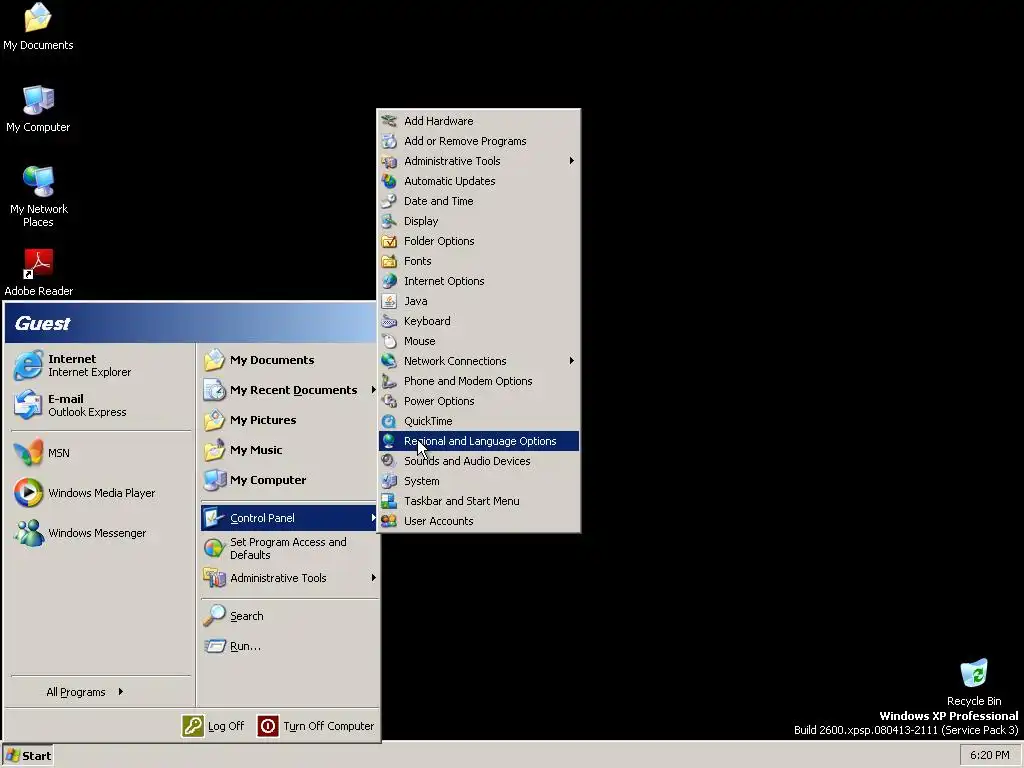Click the QuickTime icon

(389, 421)
